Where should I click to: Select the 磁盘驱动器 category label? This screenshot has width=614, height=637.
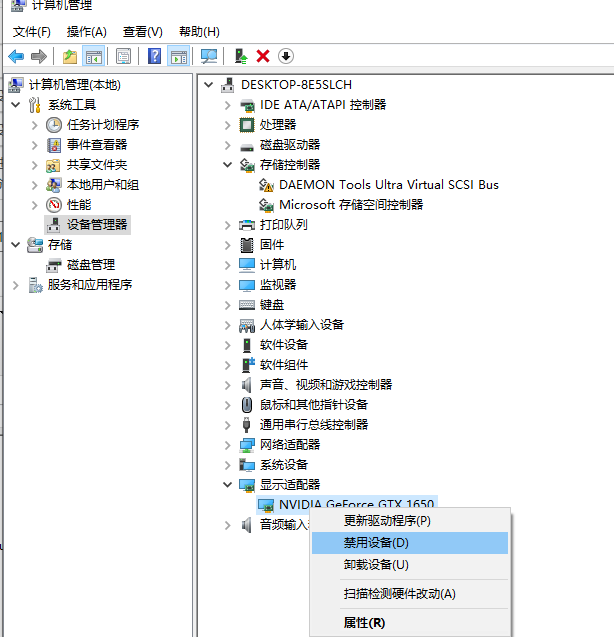click(x=290, y=145)
